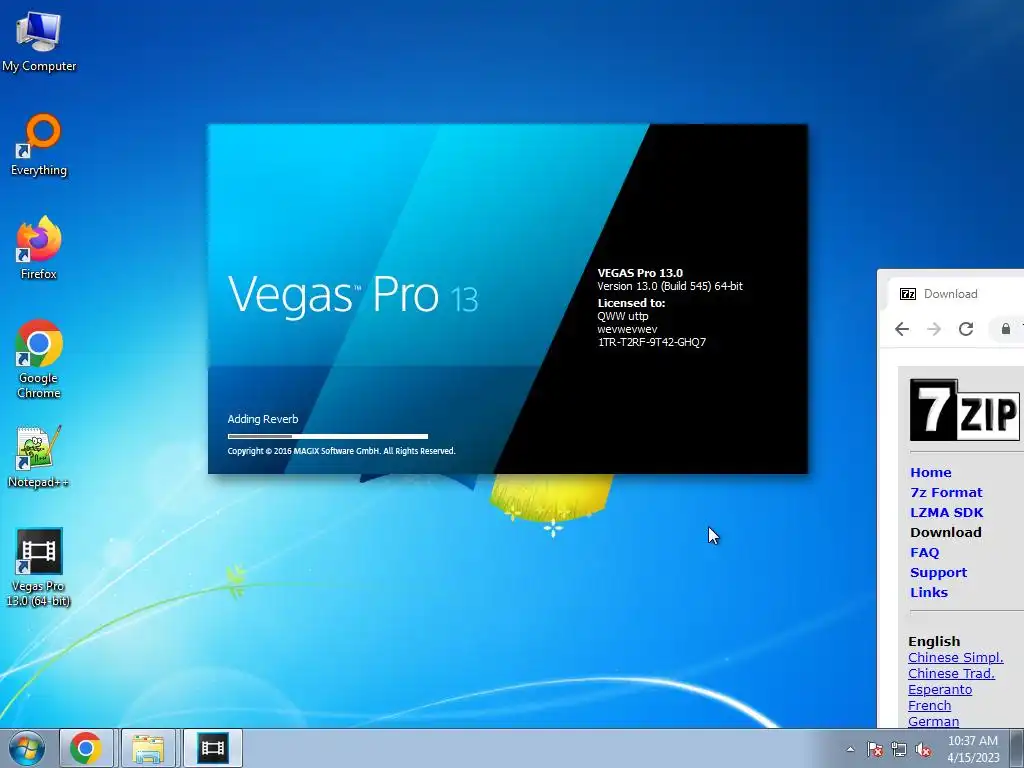Viewport: 1024px width, 768px height.
Task: Click the serial 1TR-T2RF-9T42-GHQ7 text
Action: (x=652, y=342)
